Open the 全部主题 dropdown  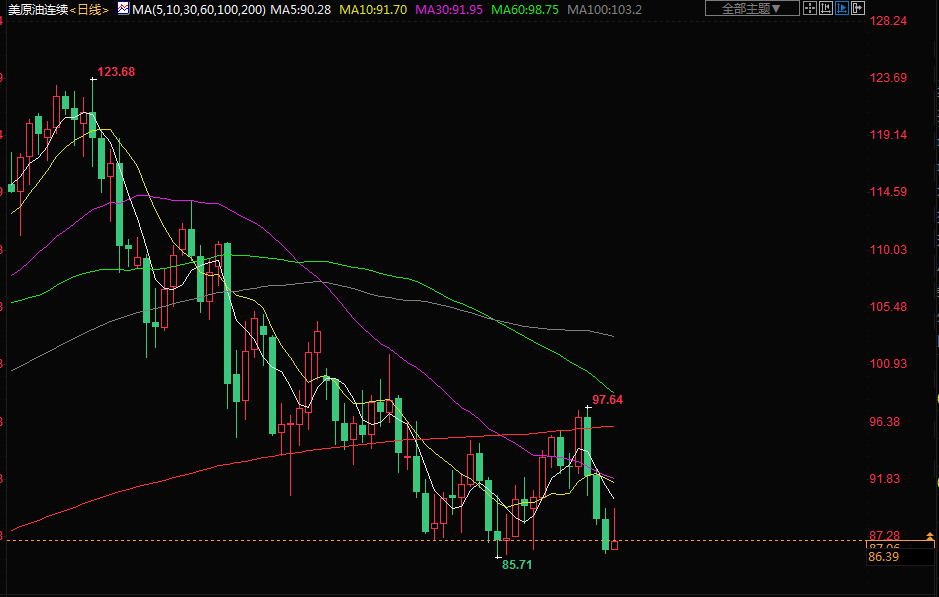point(752,9)
